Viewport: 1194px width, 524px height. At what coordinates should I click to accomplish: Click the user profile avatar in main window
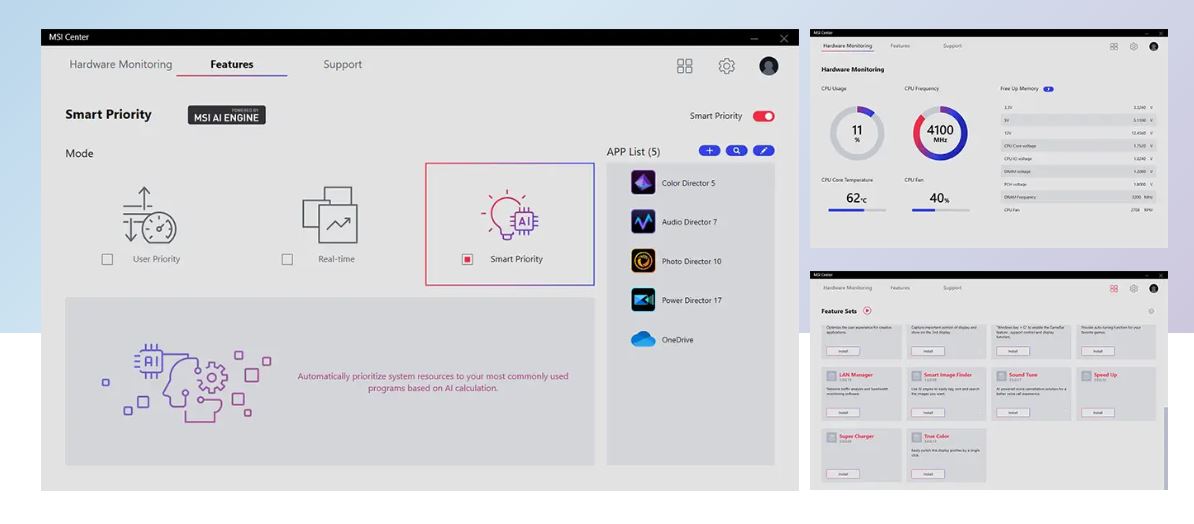(768, 66)
